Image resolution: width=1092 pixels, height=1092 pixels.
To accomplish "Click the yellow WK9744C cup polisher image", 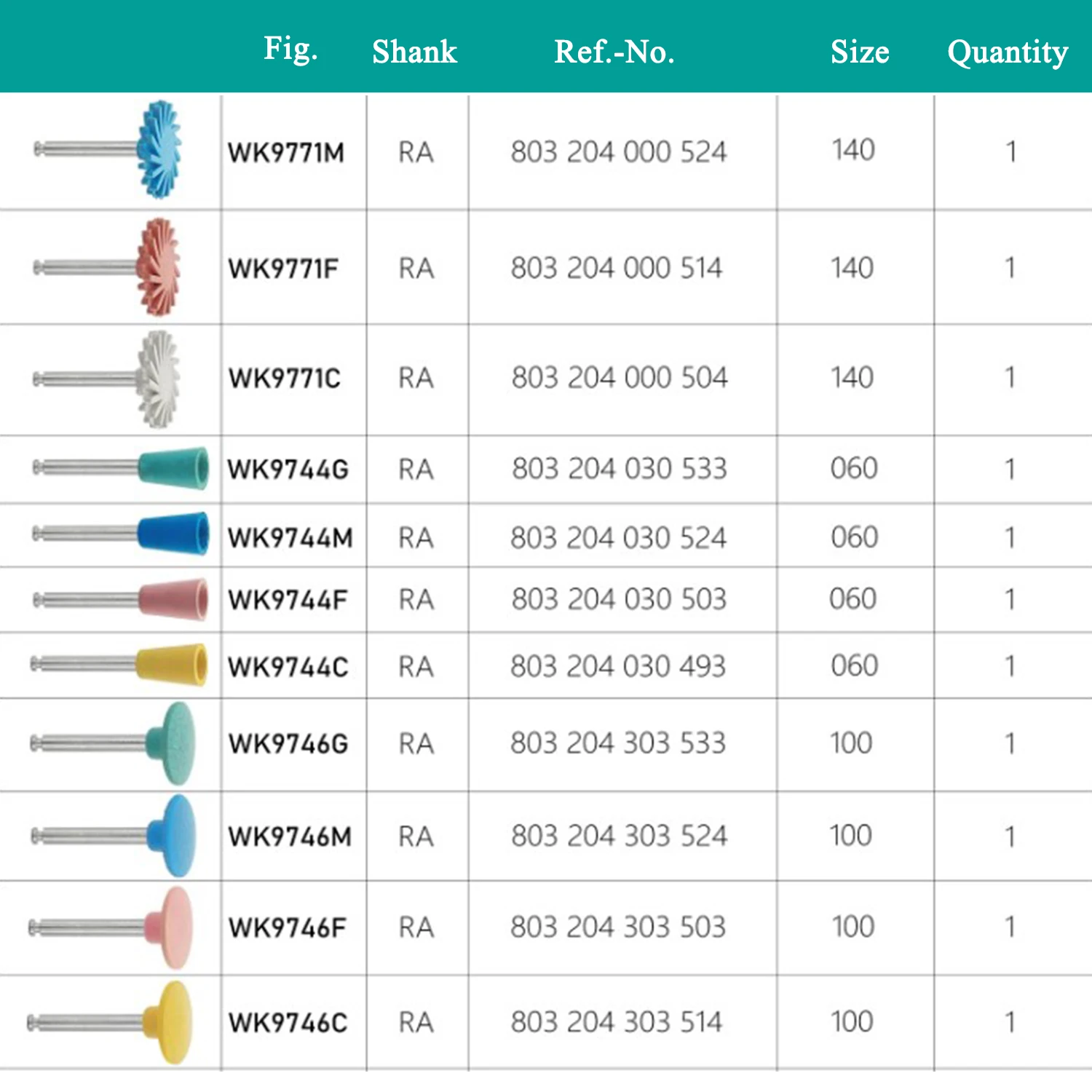I will pos(172,665).
